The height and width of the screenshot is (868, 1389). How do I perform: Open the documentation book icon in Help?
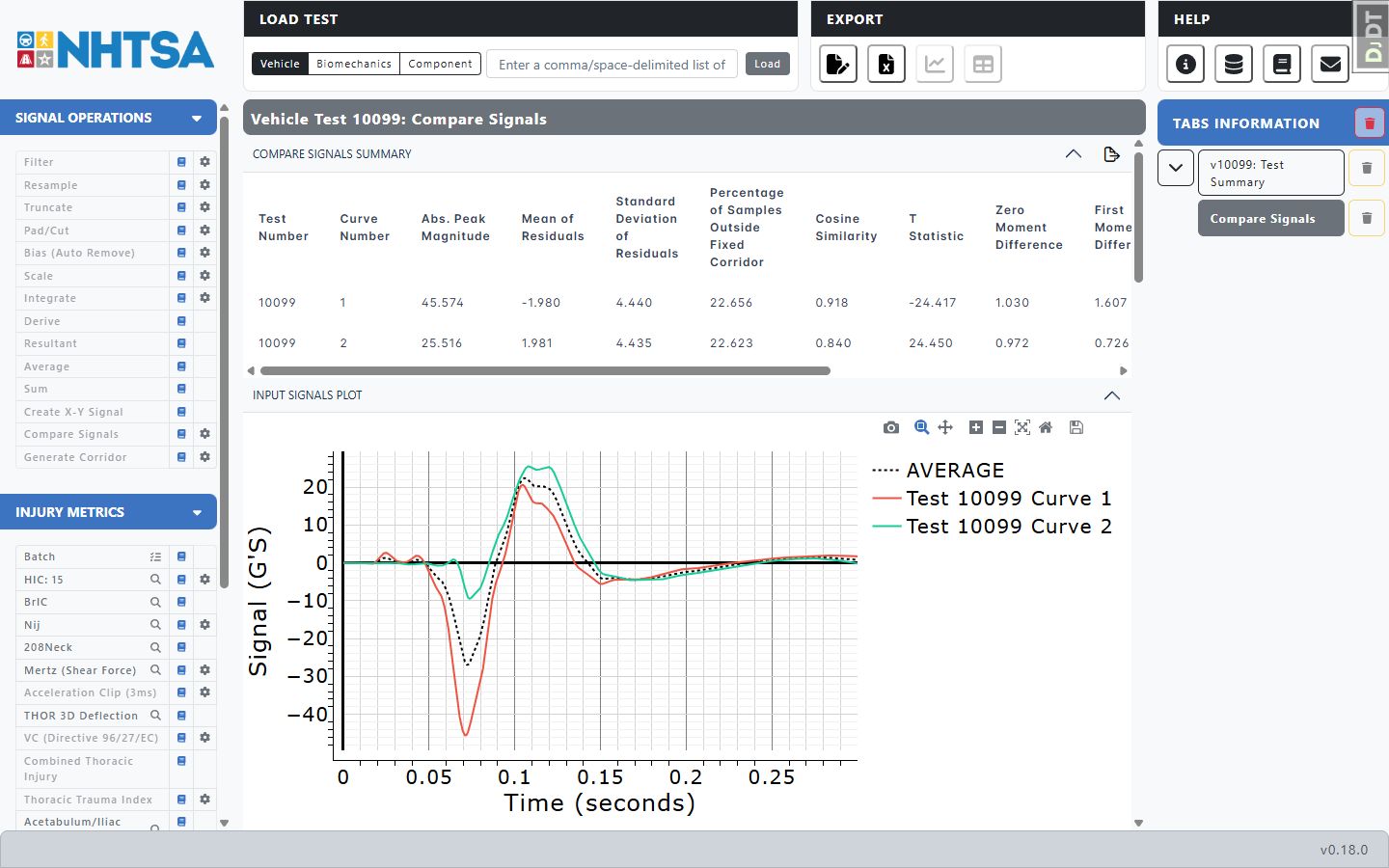1282,65
